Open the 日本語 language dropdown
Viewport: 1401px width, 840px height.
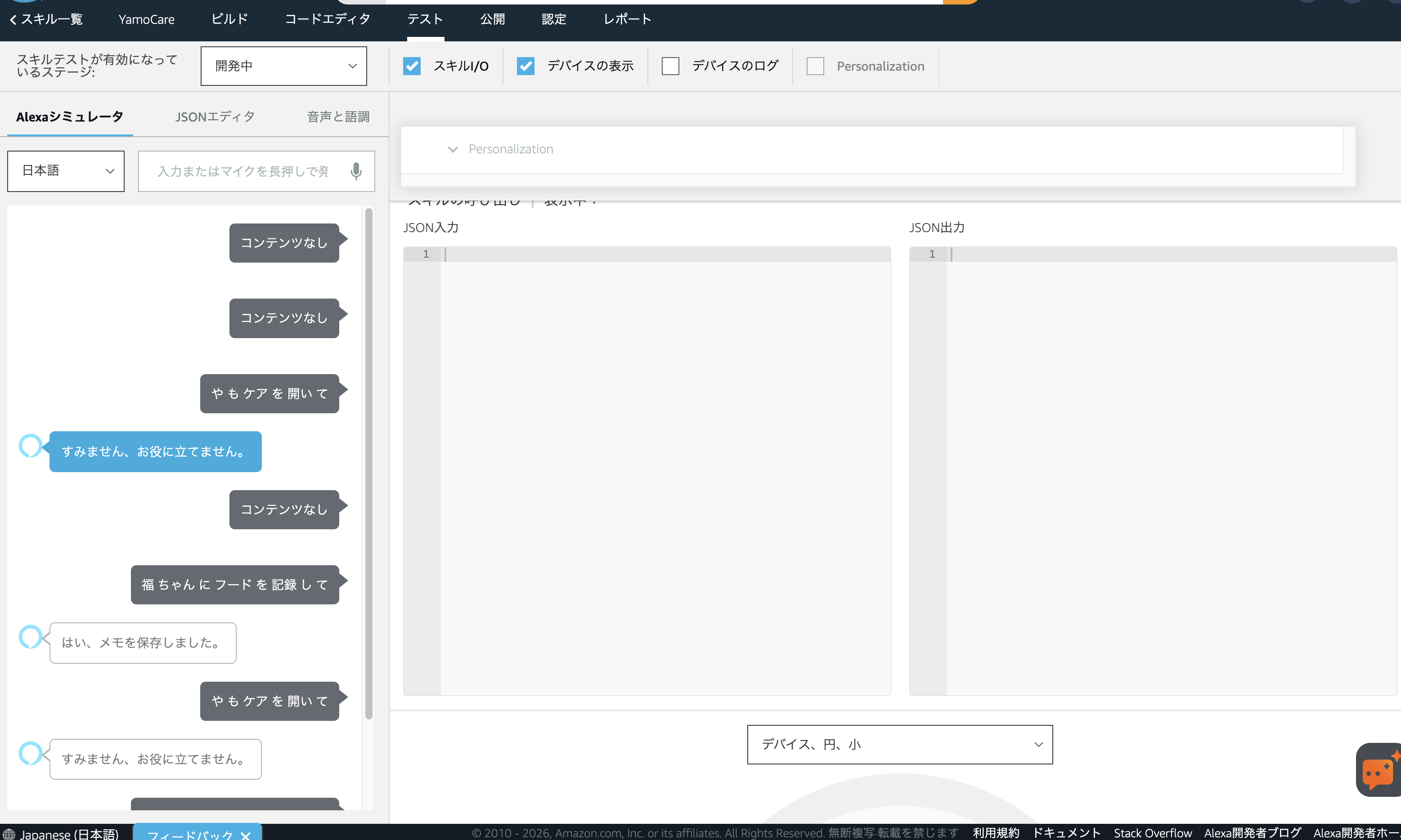coord(66,171)
